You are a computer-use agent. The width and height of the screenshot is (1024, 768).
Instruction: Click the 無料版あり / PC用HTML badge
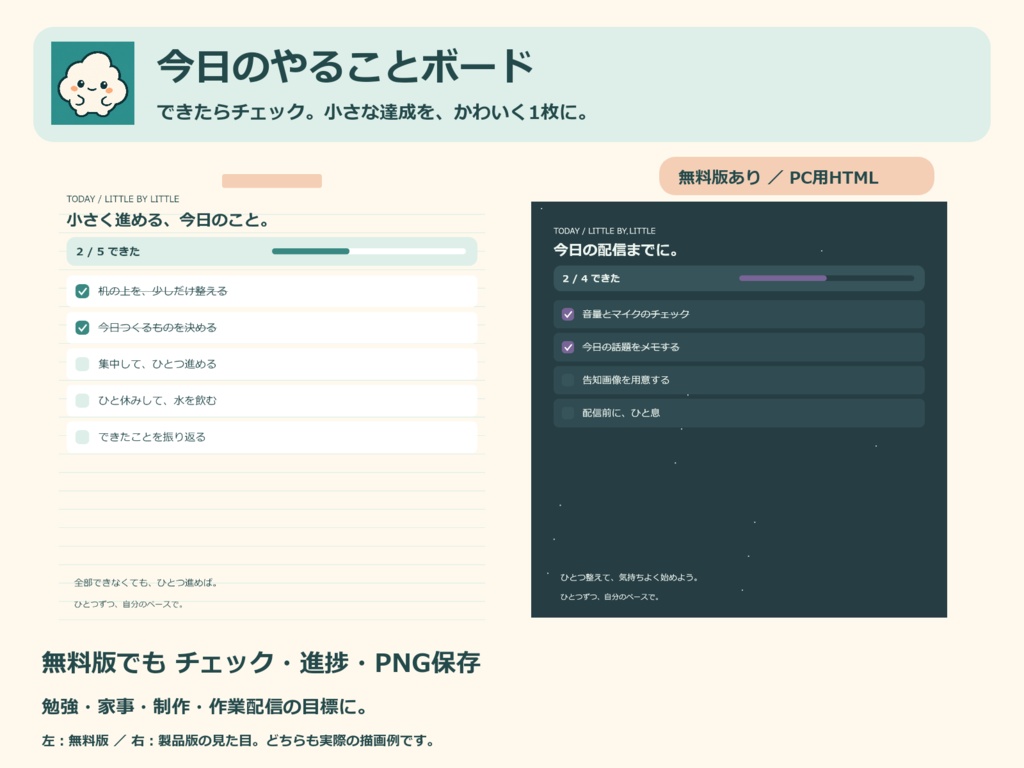[x=797, y=176]
